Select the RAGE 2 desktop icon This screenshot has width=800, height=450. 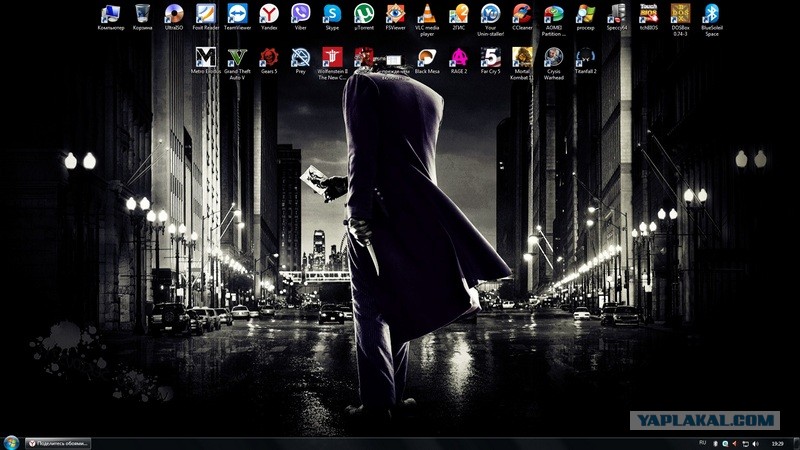[459, 61]
